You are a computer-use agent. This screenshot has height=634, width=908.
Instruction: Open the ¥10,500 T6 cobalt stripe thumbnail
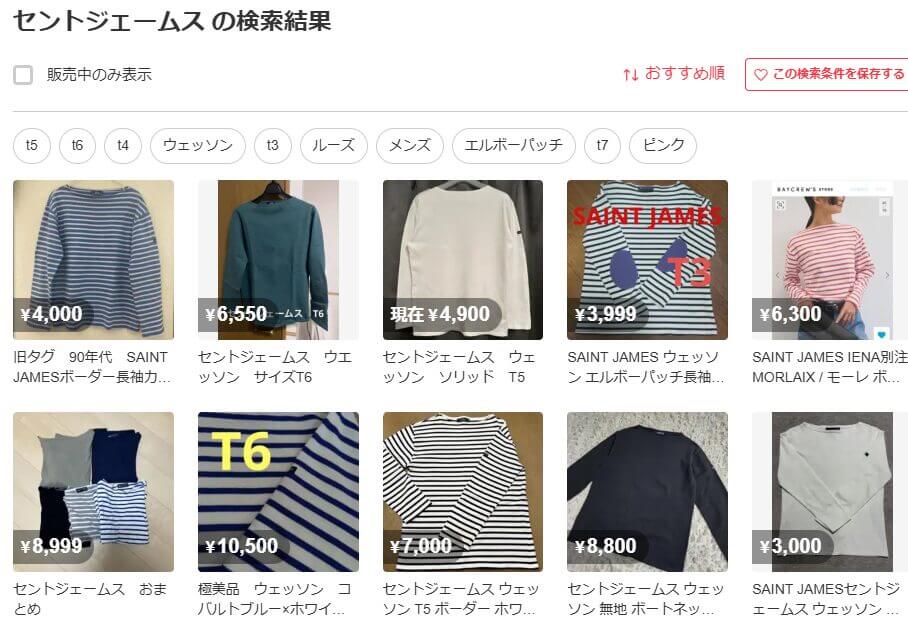[278, 492]
